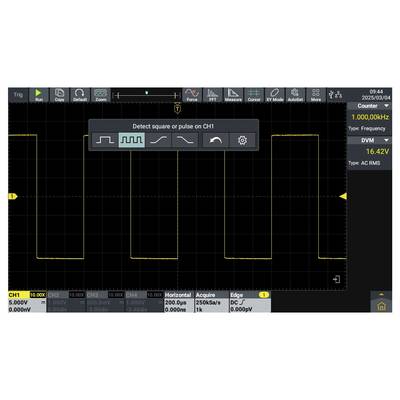Open the greyed CH4 channel box
This screenshot has width=400, height=400.
(x=144, y=302)
